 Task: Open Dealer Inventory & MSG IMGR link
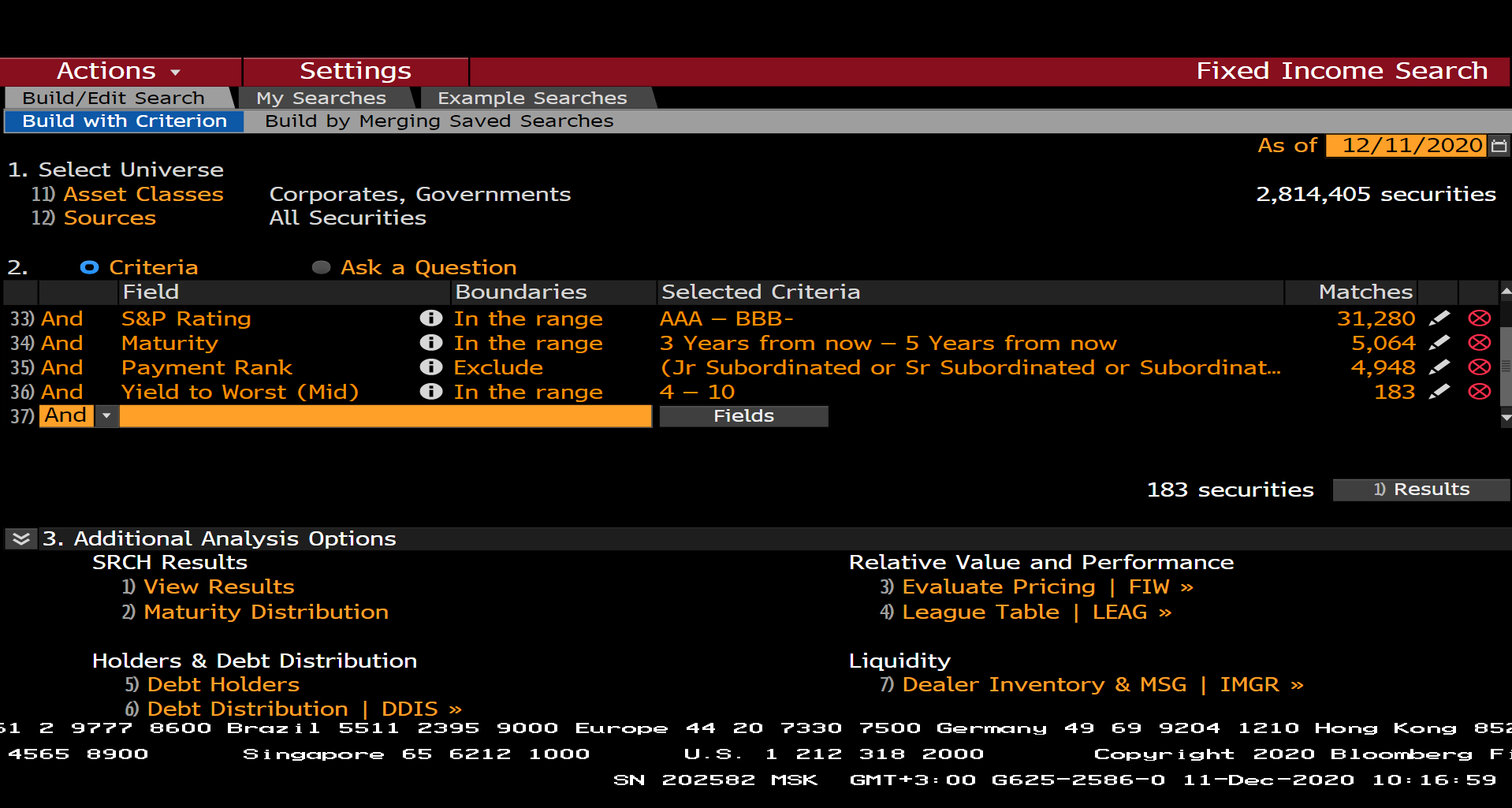(x=1103, y=684)
